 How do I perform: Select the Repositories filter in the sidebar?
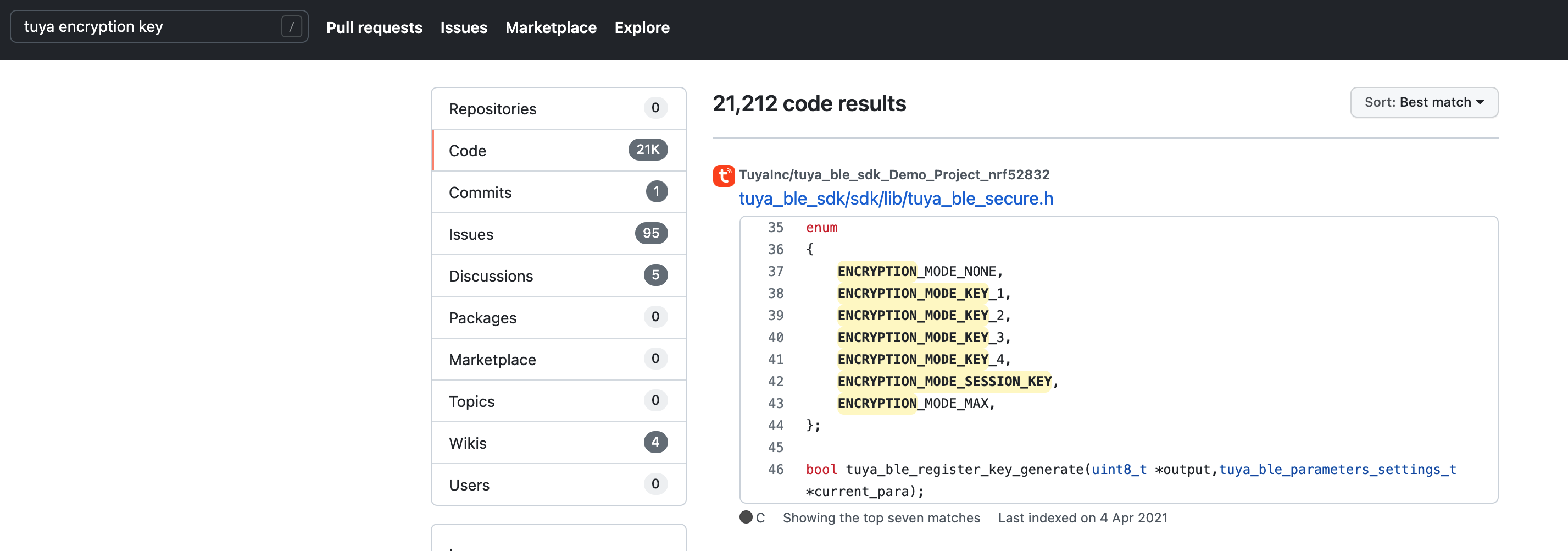(558, 108)
